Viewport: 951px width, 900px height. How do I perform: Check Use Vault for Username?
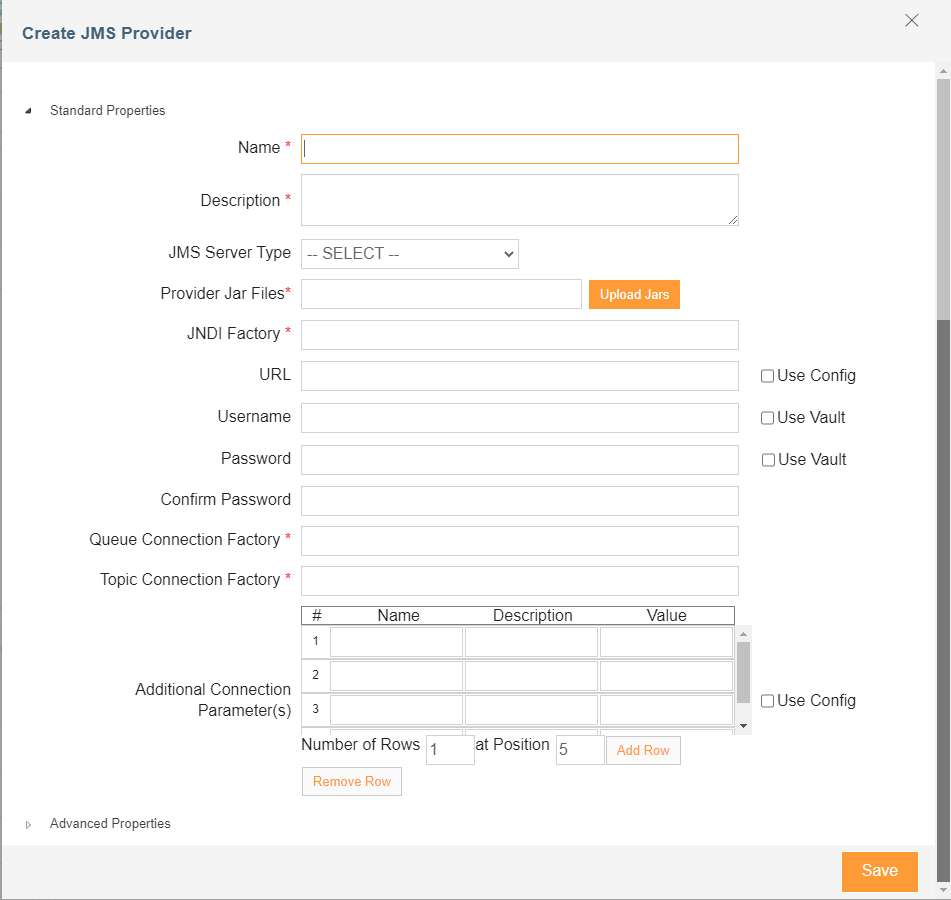pyautogui.click(x=767, y=418)
